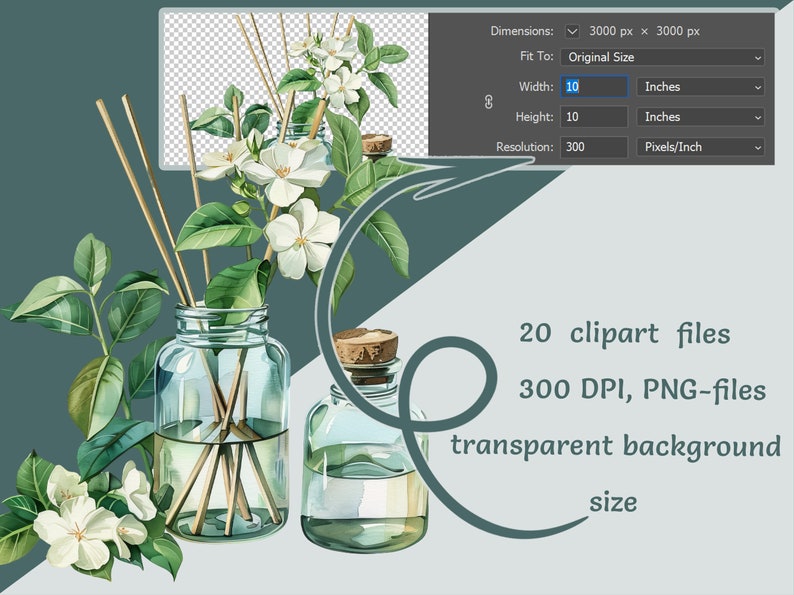794x595 pixels.
Task: Open the Width units Inches dropdown
Action: [700, 87]
